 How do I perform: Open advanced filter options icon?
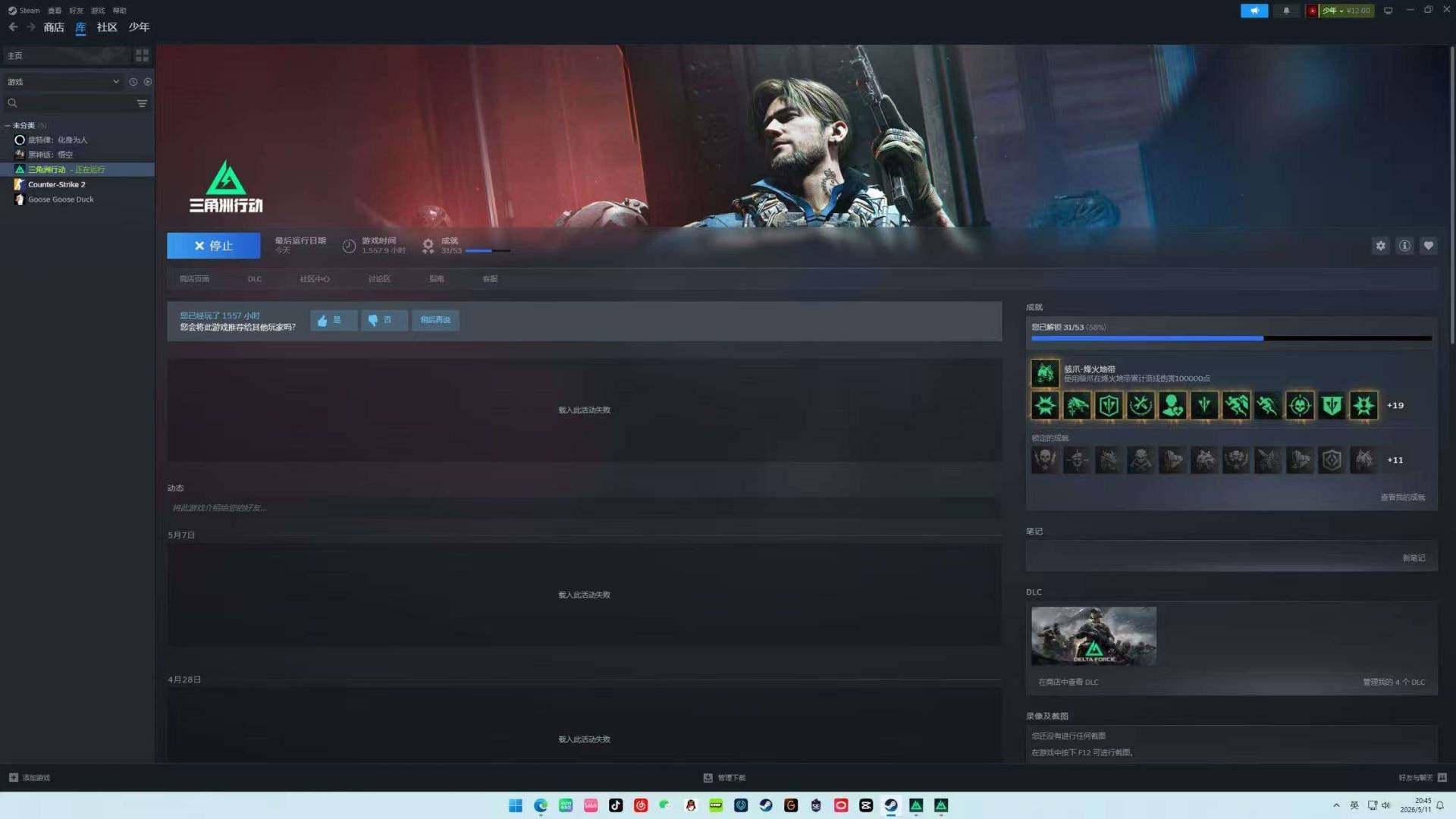tap(142, 103)
